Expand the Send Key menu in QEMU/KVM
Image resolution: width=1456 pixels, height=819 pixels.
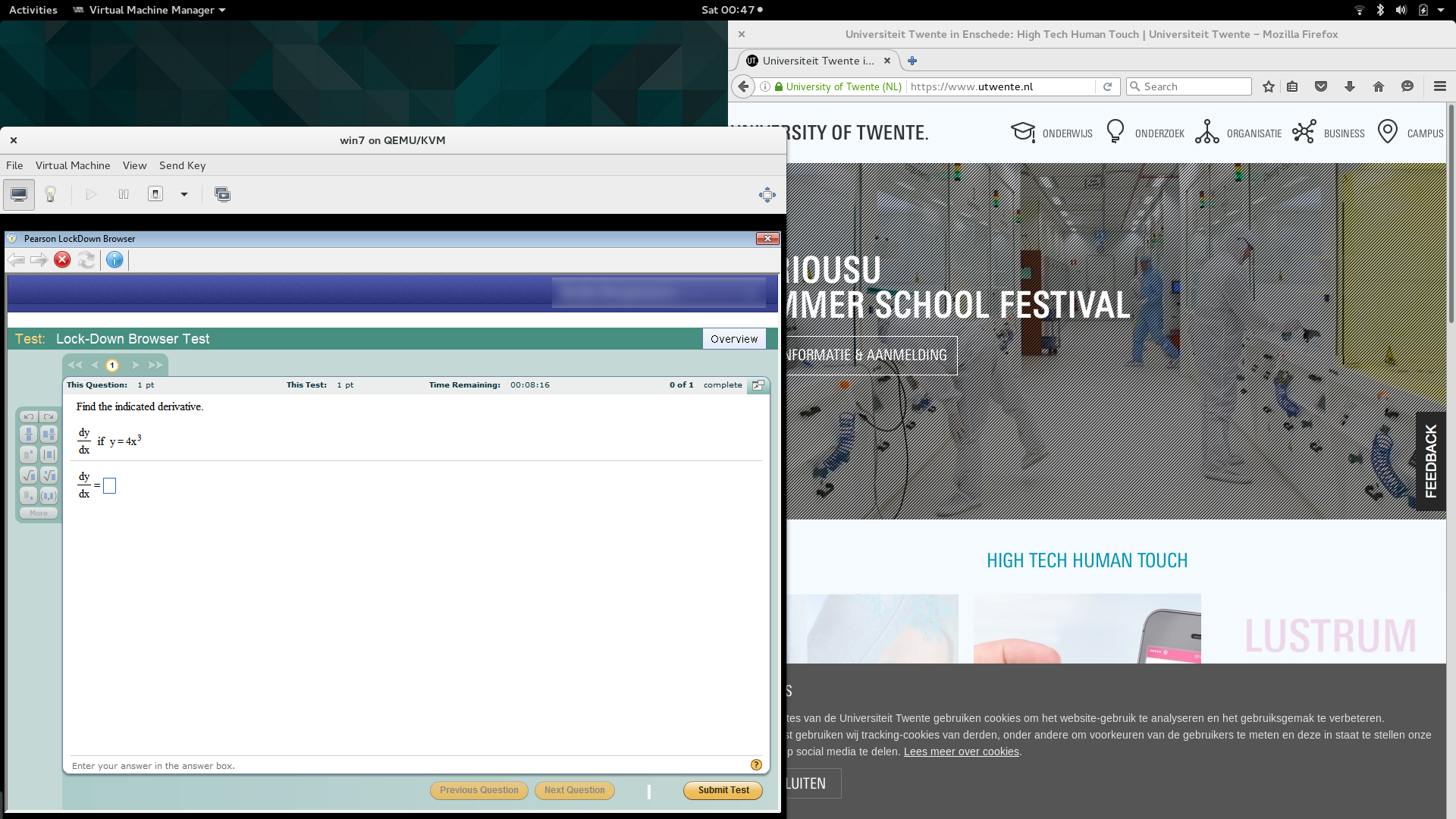[181, 164]
